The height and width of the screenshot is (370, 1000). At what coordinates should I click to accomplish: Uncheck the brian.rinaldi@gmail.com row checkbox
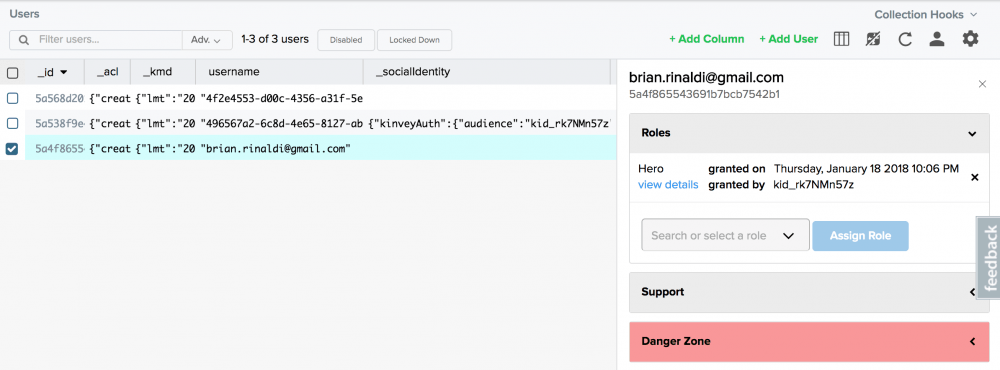(x=12, y=149)
